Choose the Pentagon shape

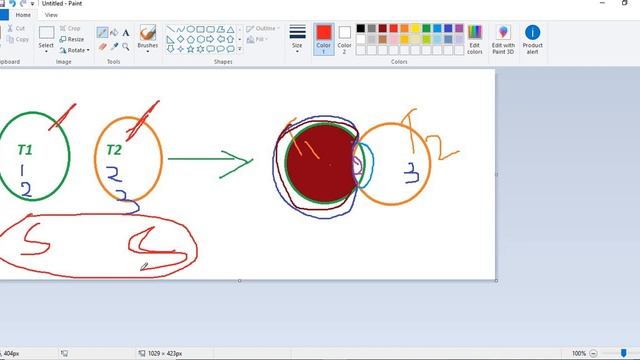click(191, 39)
